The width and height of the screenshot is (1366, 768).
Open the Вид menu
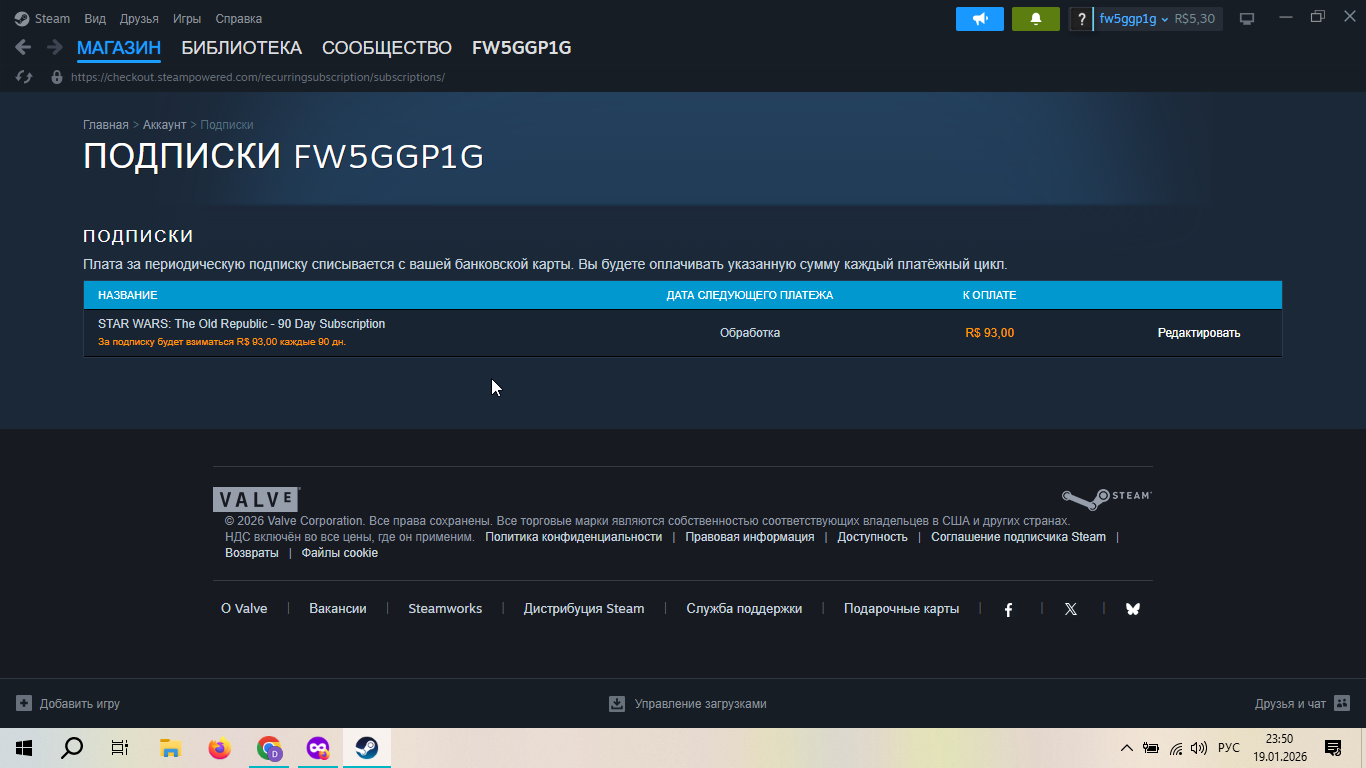[x=95, y=19]
